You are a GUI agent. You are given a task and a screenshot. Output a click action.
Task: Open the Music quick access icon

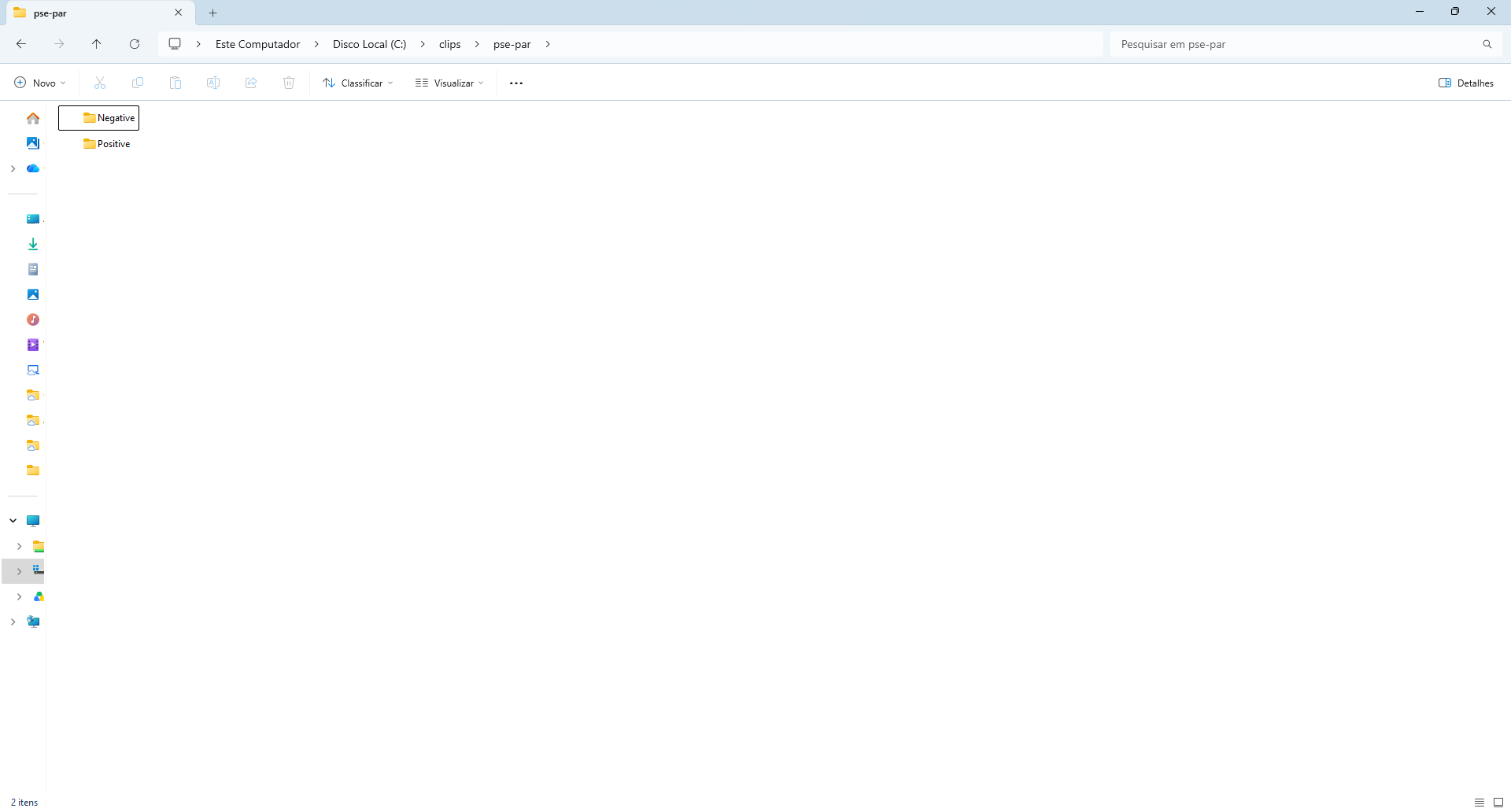[33, 319]
